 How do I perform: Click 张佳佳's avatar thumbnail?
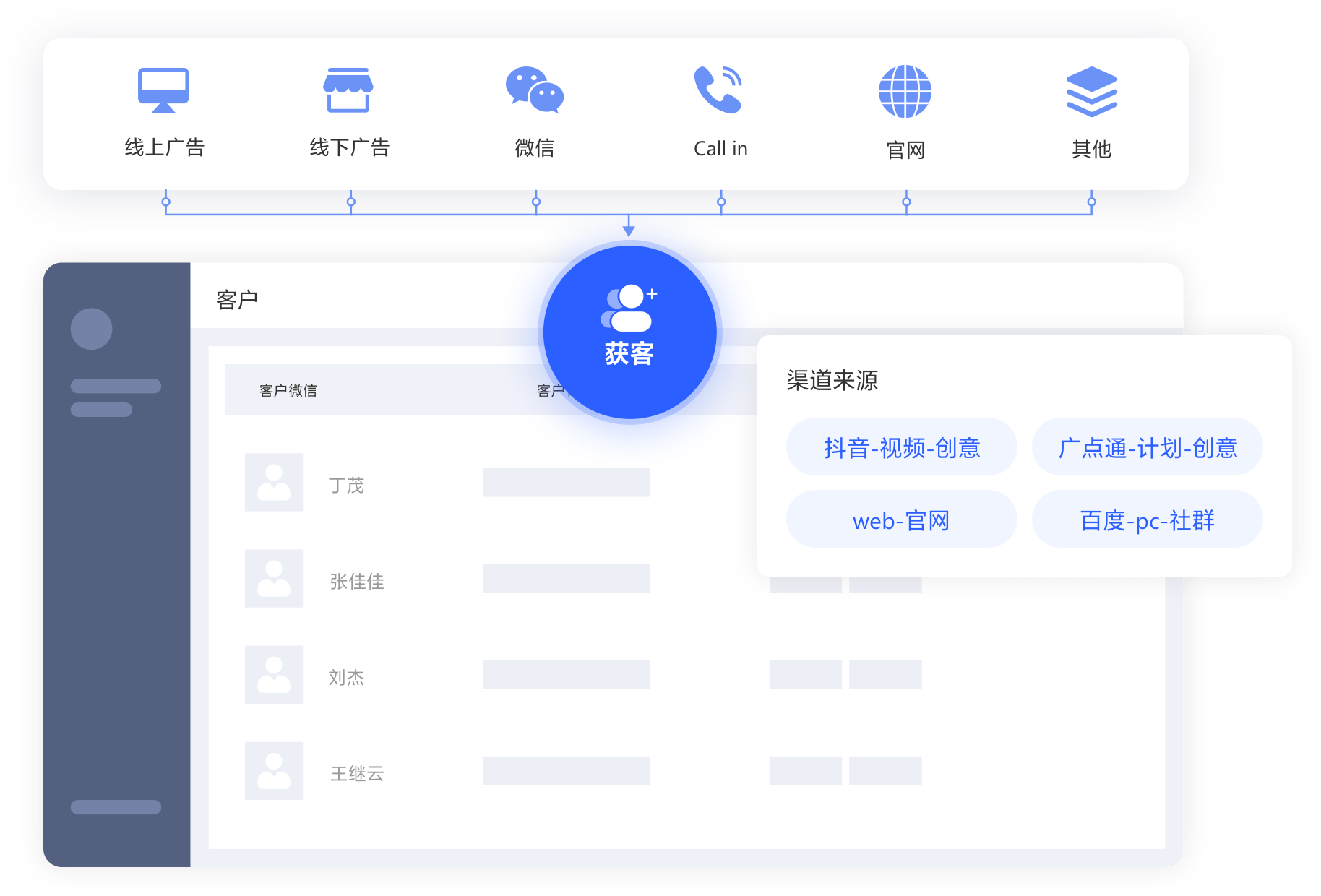pyautogui.click(x=274, y=578)
